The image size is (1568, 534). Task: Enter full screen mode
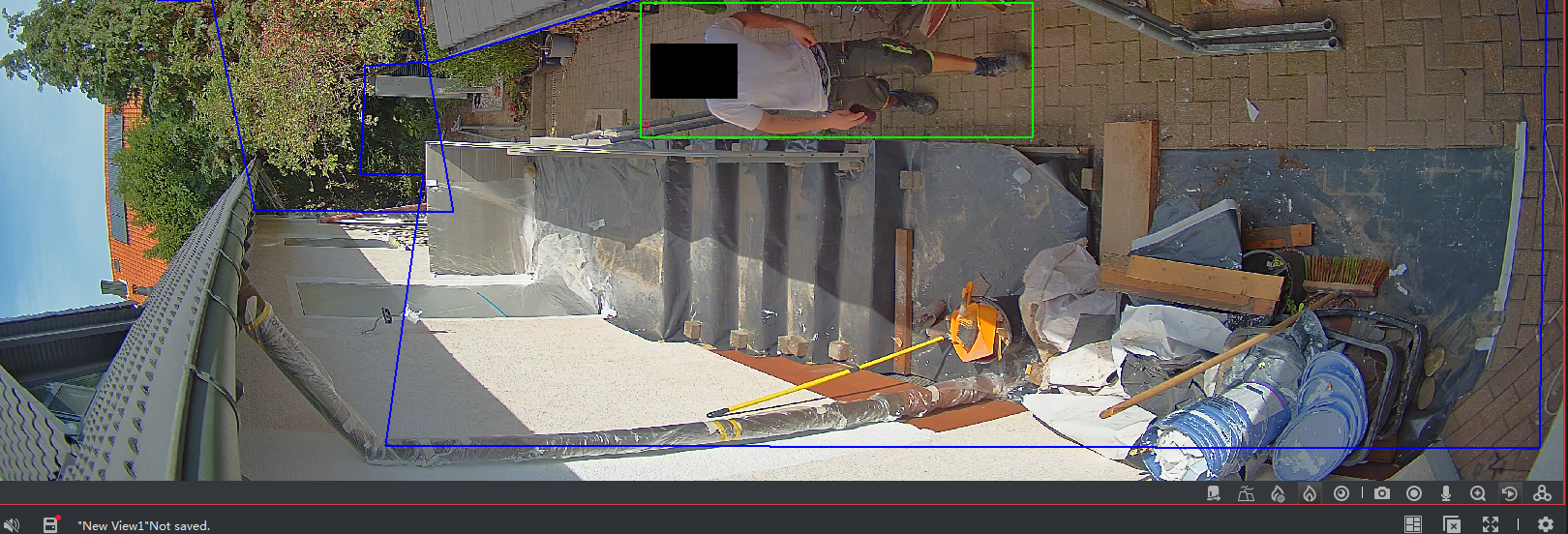(x=1490, y=524)
